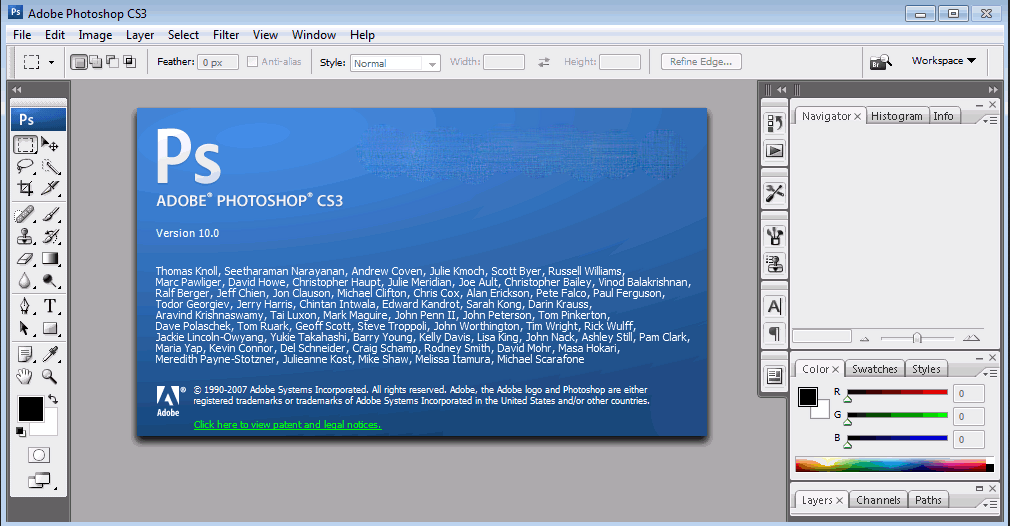Image resolution: width=1010 pixels, height=526 pixels.
Task: Select the Clone Stamp tool
Action: point(26,236)
